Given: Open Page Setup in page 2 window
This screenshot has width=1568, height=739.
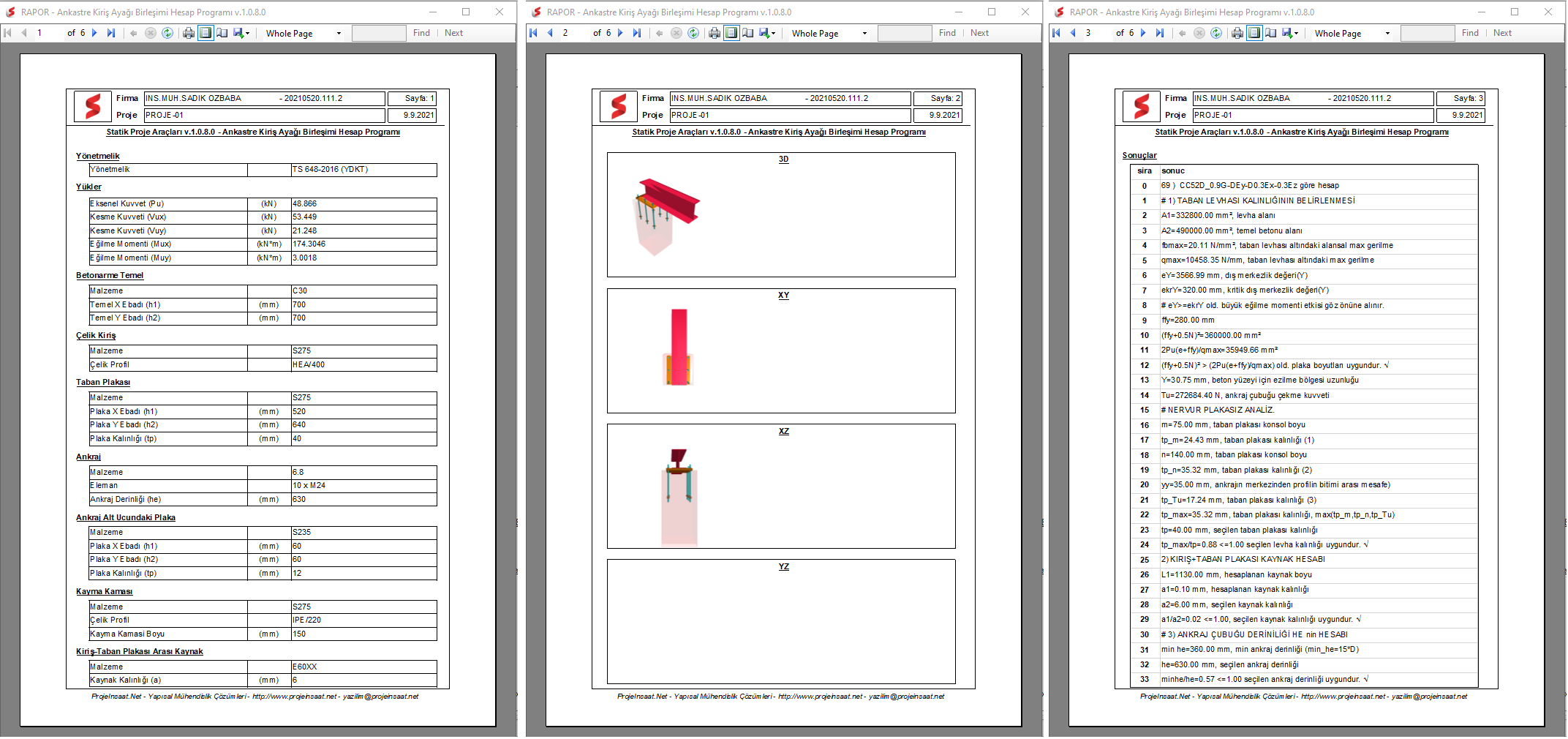Looking at the screenshot, I should tap(747, 33).
